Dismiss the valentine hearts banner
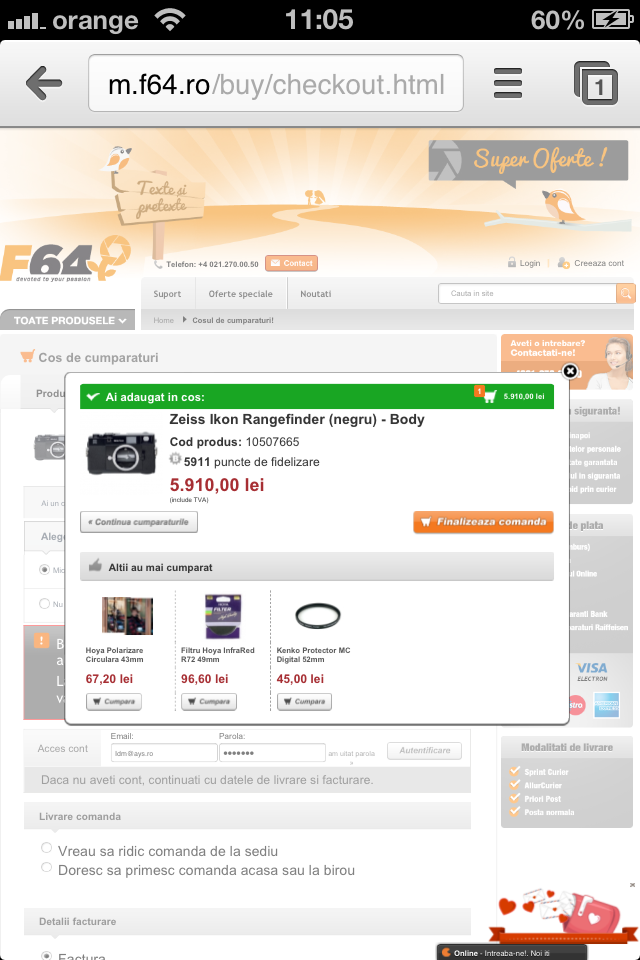The width and height of the screenshot is (640, 960). [x=632, y=885]
